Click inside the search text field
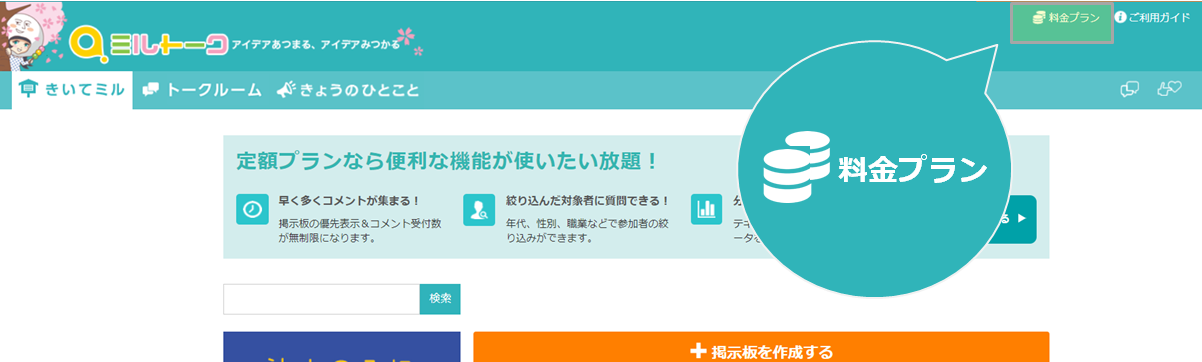The height and width of the screenshot is (362, 1202). point(321,299)
